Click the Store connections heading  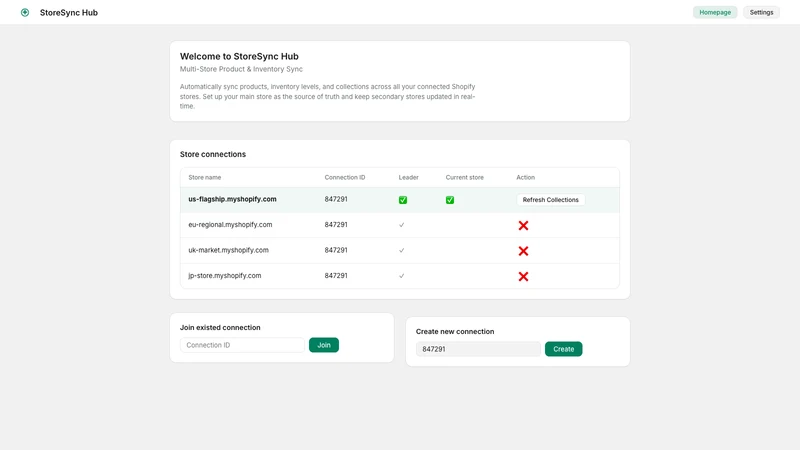click(x=213, y=154)
